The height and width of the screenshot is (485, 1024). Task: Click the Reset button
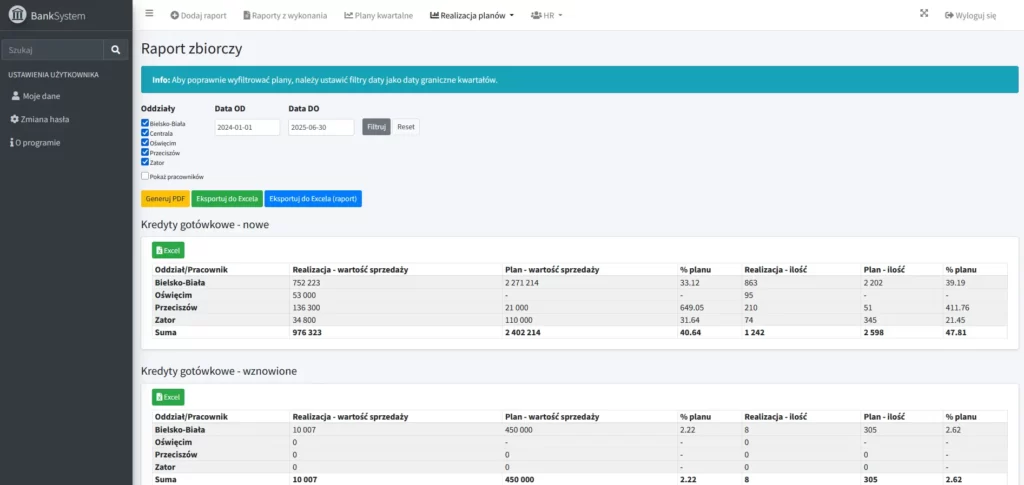tap(406, 127)
